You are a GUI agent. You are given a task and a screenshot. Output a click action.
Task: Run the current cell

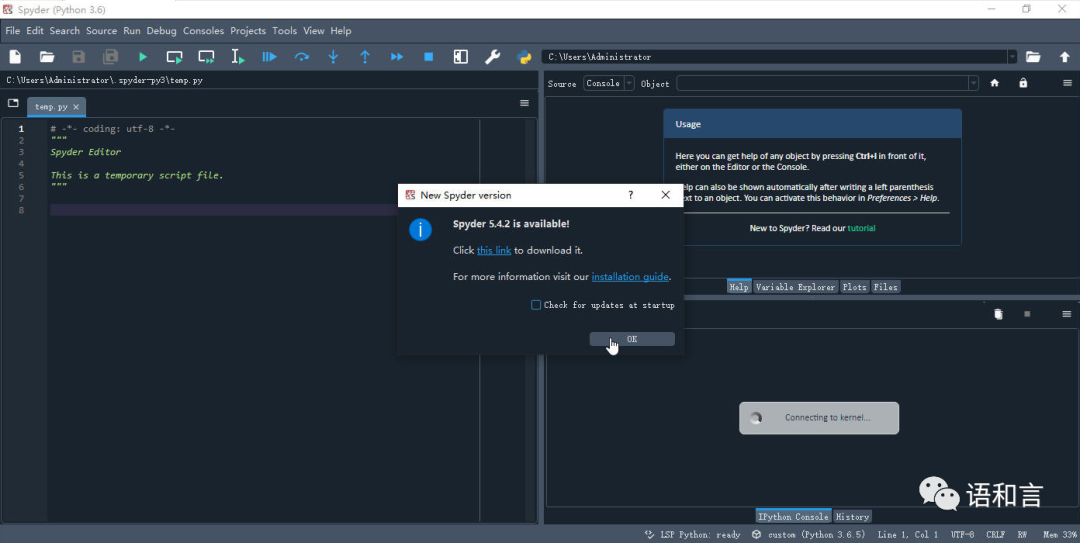174,57
